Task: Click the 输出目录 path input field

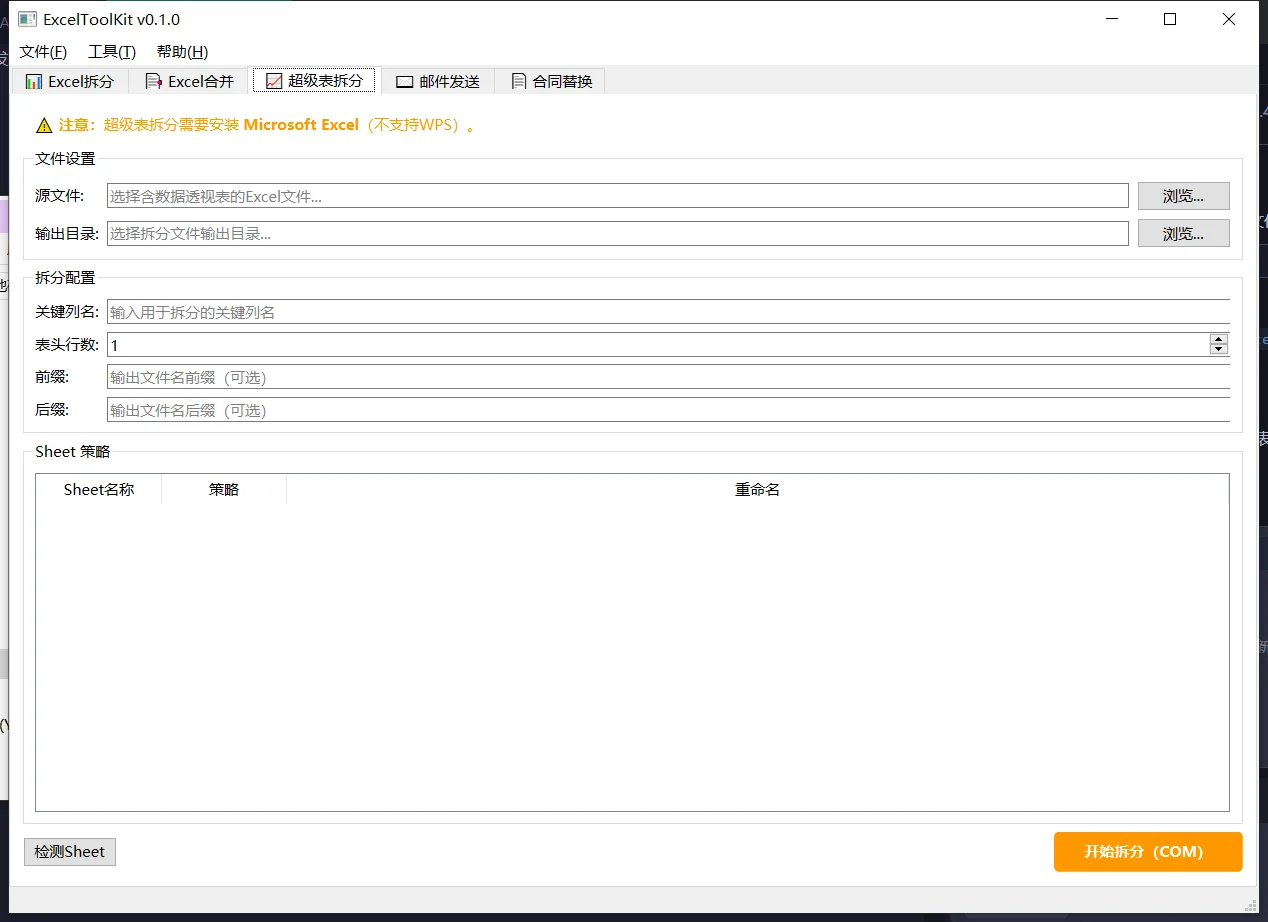Action: 618,233
